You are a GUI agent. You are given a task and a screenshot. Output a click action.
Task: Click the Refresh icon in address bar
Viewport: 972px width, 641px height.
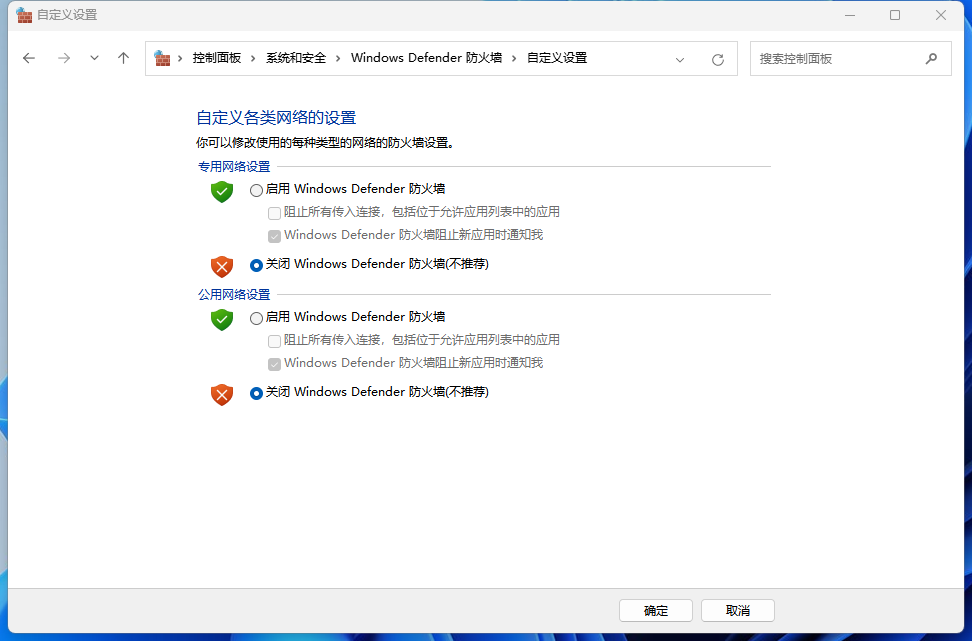click(x=717, y=59)
